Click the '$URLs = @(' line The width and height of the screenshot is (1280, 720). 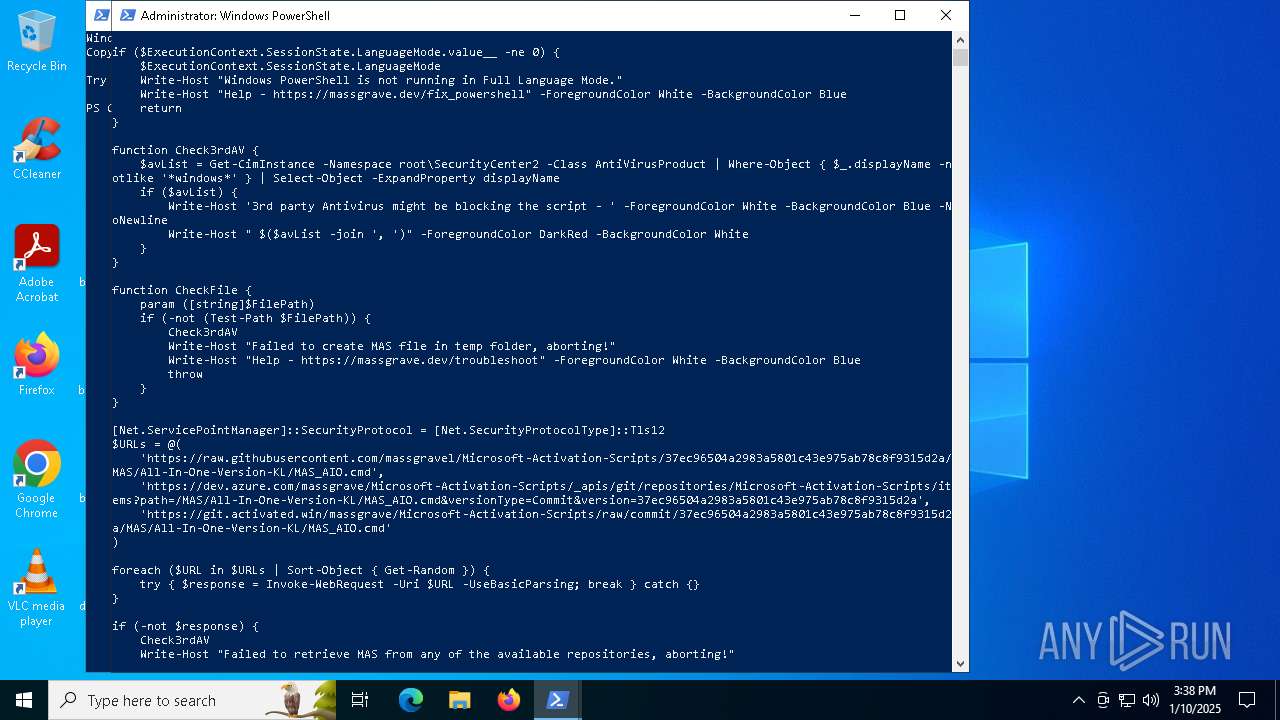click(x=147, y=444)
